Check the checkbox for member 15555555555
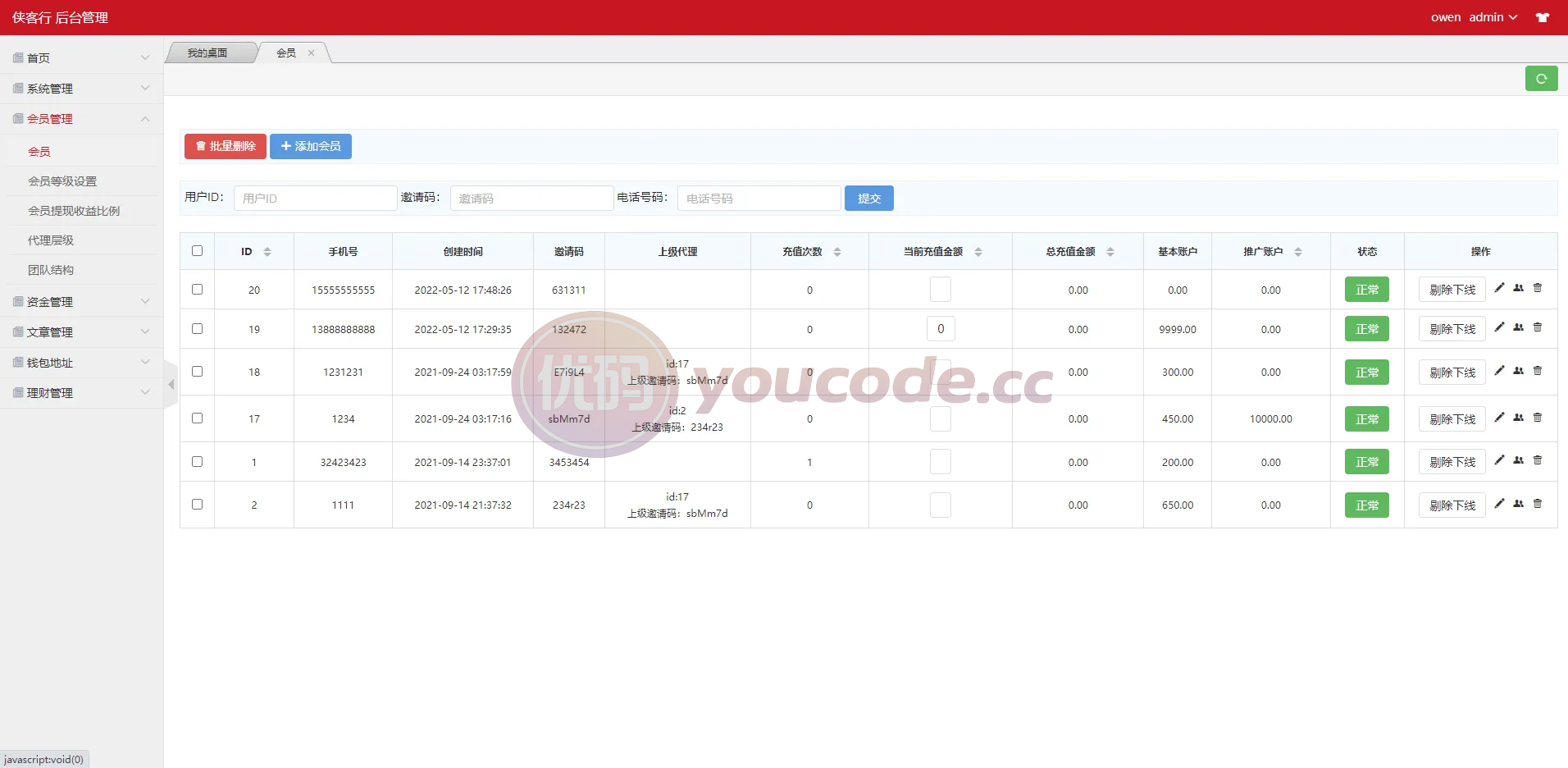Image resolution: width=1568 pixels, height=768 pixels. click(197, 290)
